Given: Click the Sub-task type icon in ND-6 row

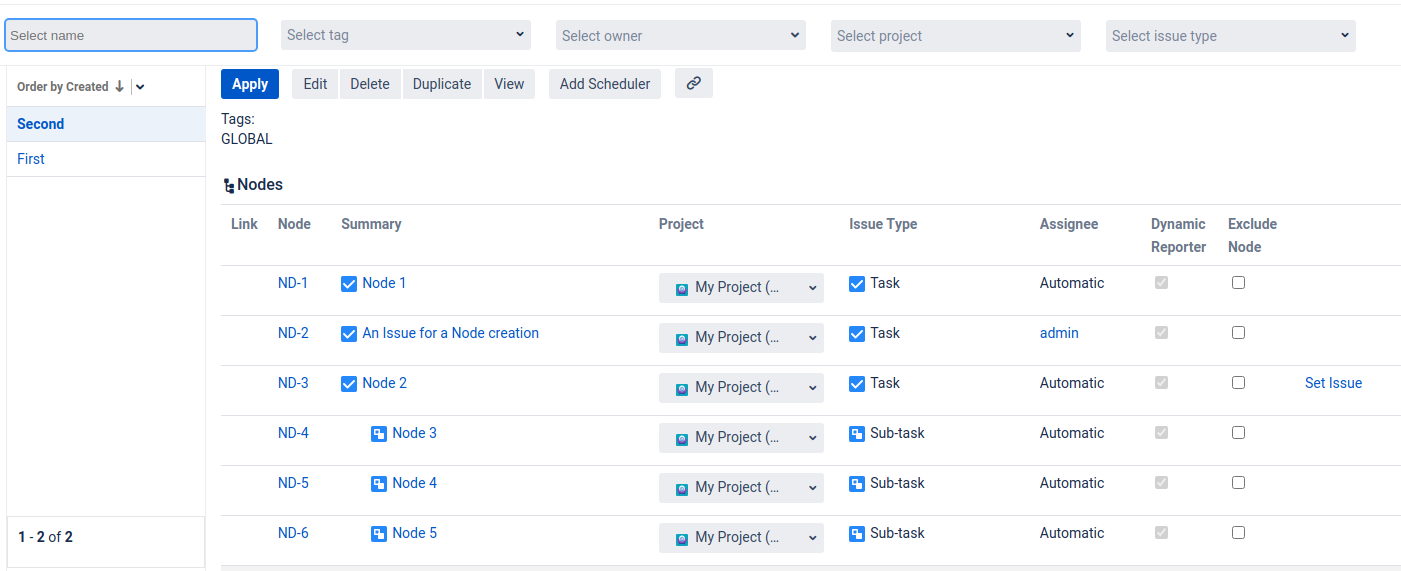Looking at the screenshot, I should 857,534.
